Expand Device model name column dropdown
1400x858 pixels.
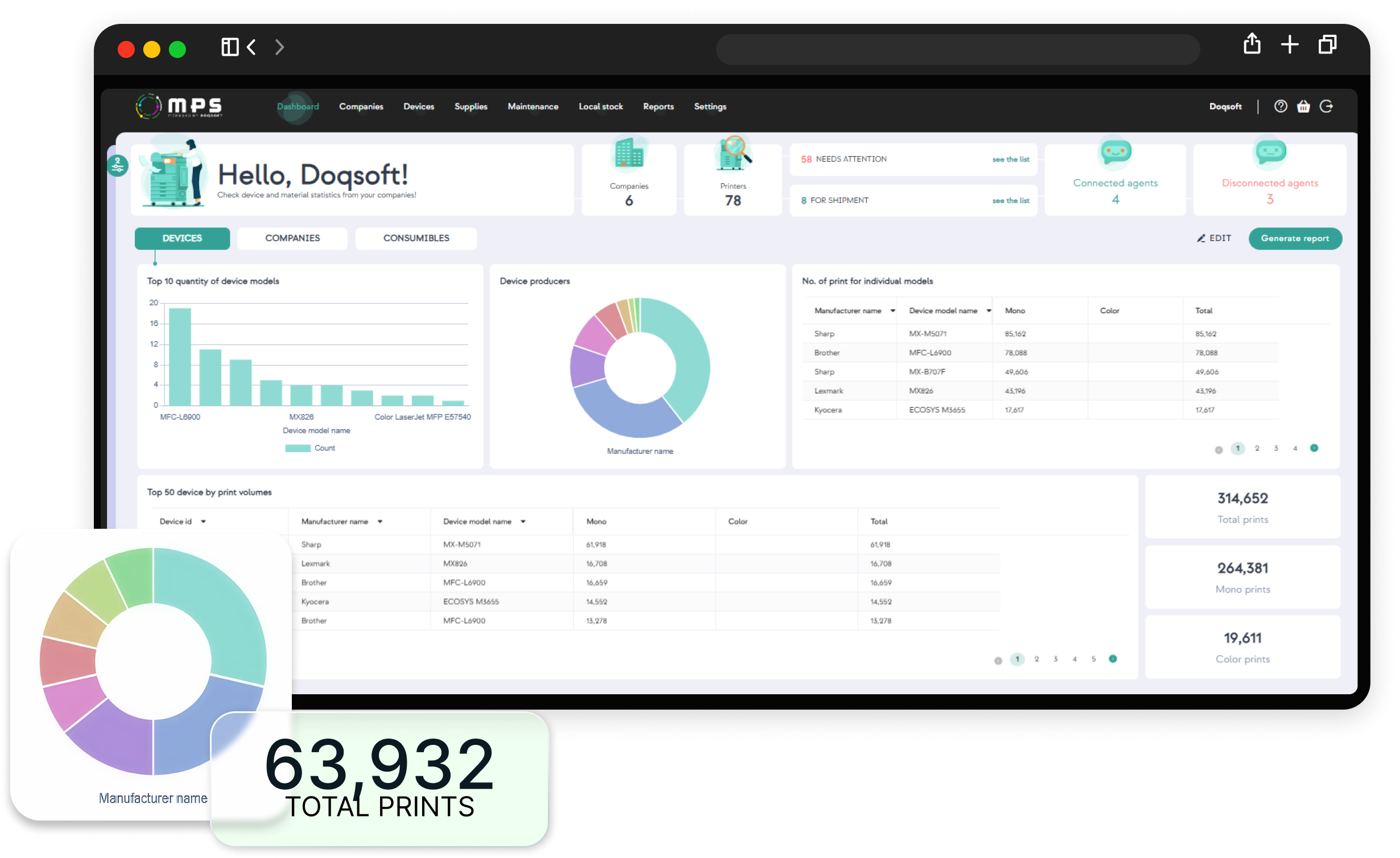989,310
